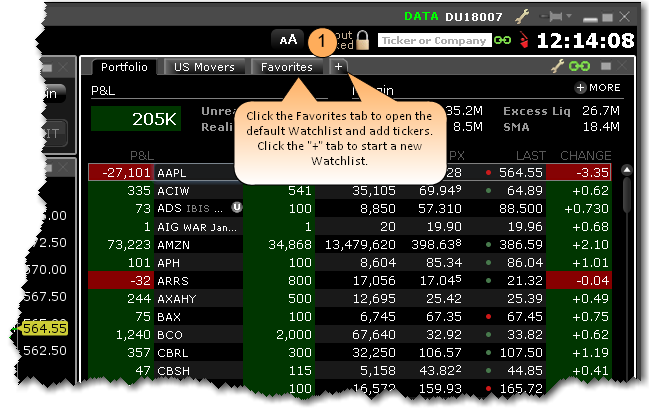Add a new Watchlist with the + tab
Image resolution: width=649 pixels, height=413 pixels.
point(338,67)
